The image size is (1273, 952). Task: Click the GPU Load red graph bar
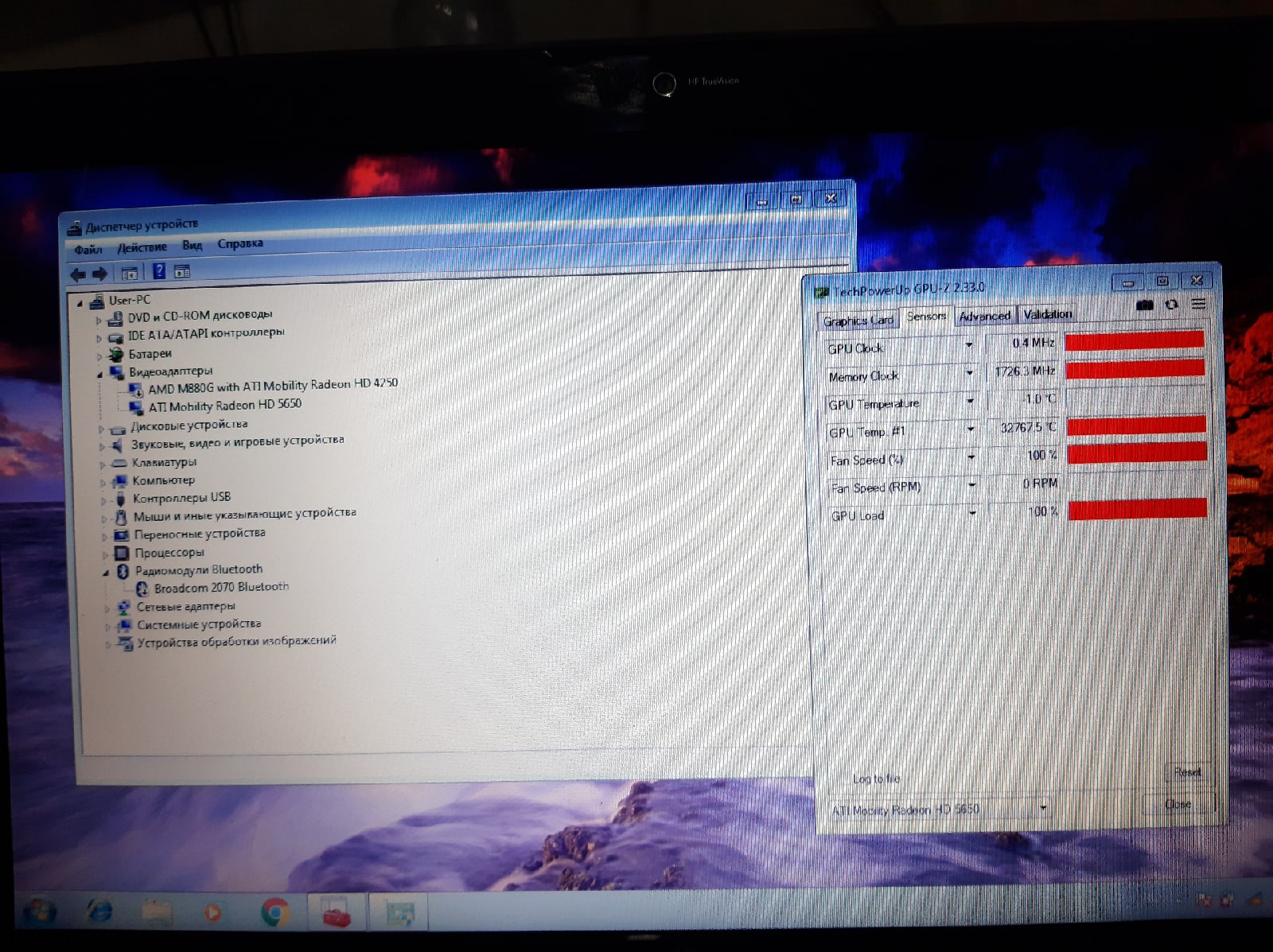point(1138,509)
